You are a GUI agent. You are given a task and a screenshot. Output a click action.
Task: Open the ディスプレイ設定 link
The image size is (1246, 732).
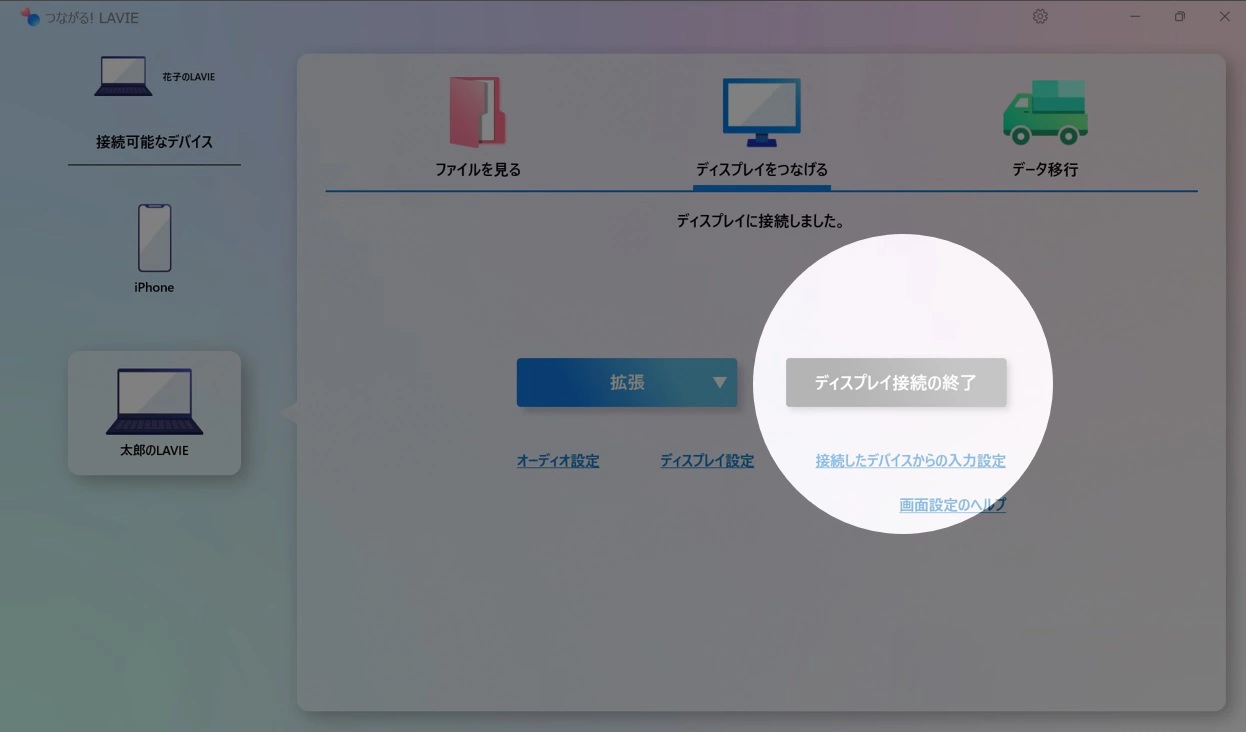707,461
